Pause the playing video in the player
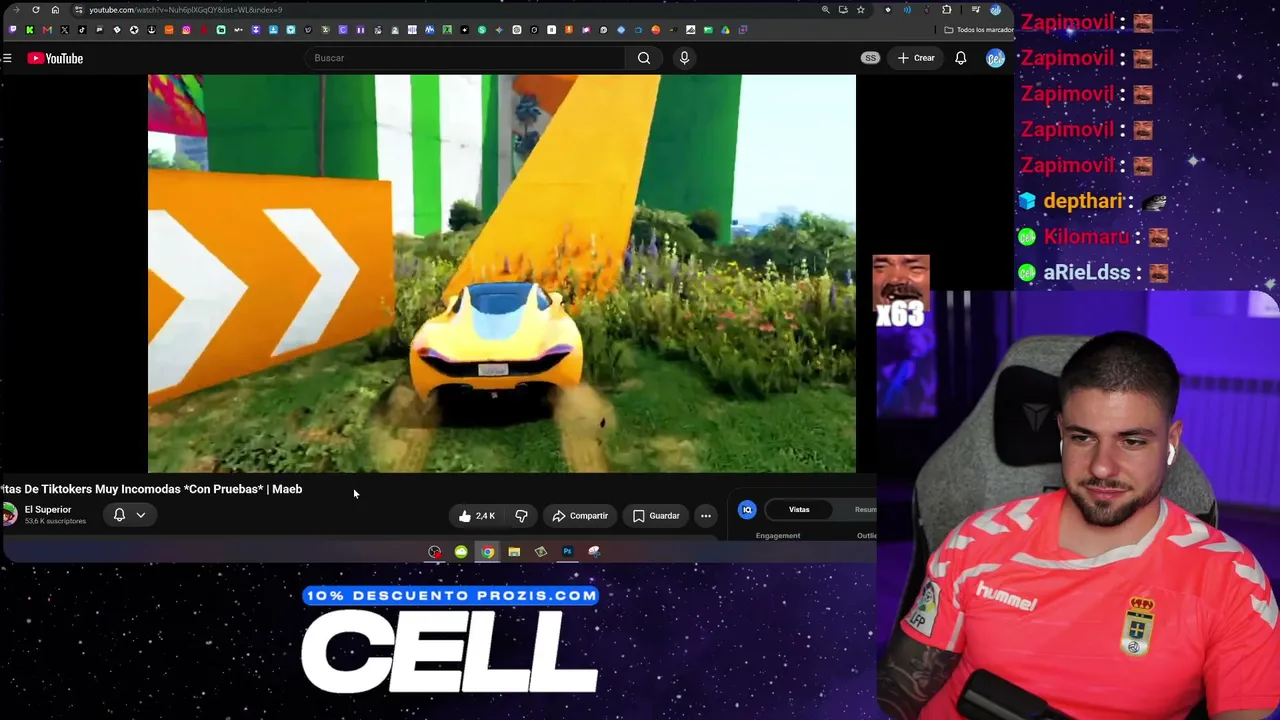The image size is (1280, 720). click(x=502, y=273)
